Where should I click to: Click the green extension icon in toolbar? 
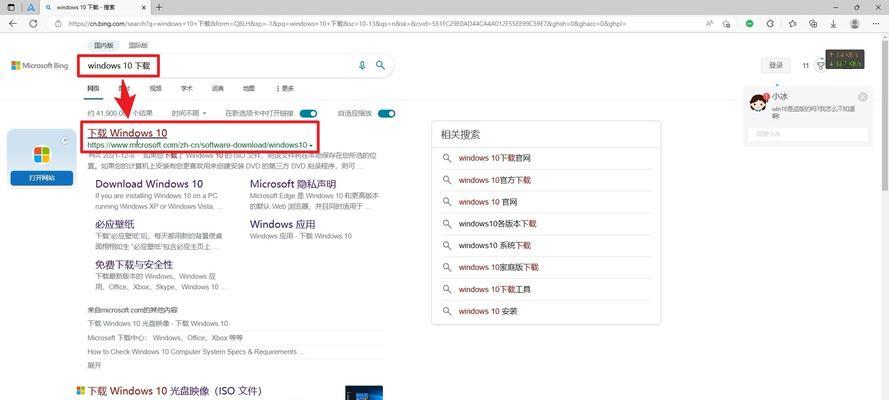click(x=750, y=24)
